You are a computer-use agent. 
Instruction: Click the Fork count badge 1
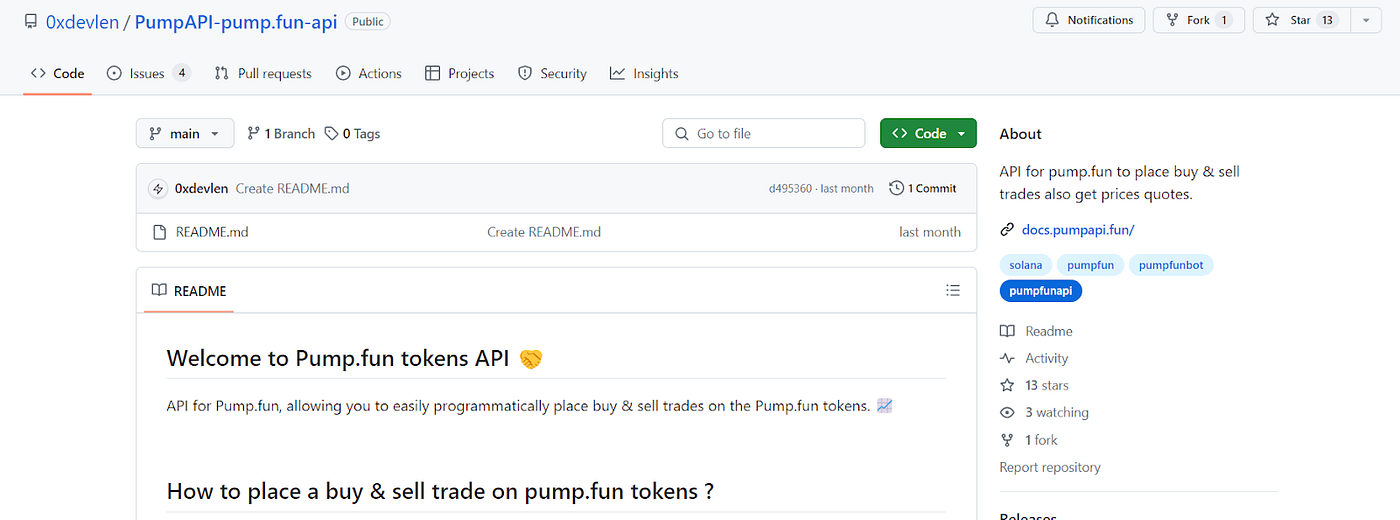pos(1224,20)
